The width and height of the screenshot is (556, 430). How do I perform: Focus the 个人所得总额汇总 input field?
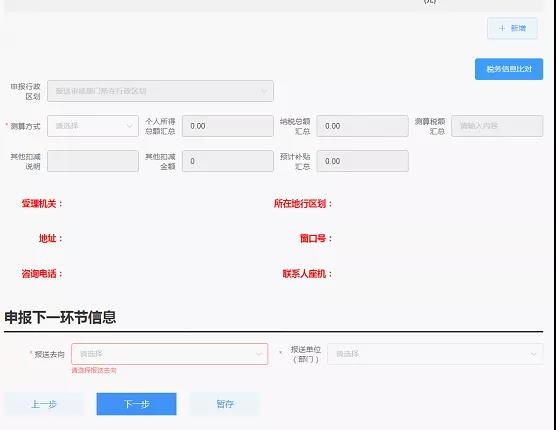point(228,126)
